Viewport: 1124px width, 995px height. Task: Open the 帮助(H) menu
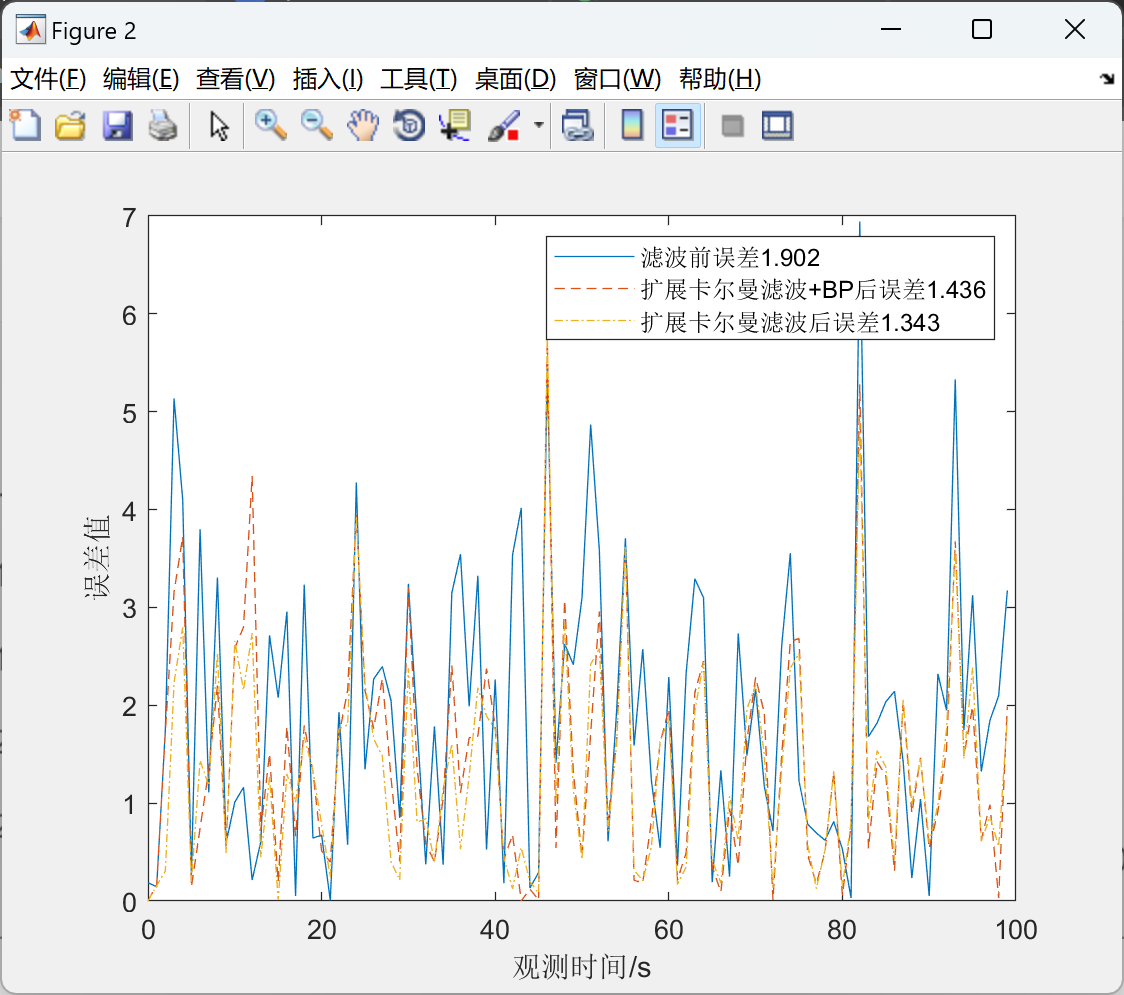(x=720, y=79)
